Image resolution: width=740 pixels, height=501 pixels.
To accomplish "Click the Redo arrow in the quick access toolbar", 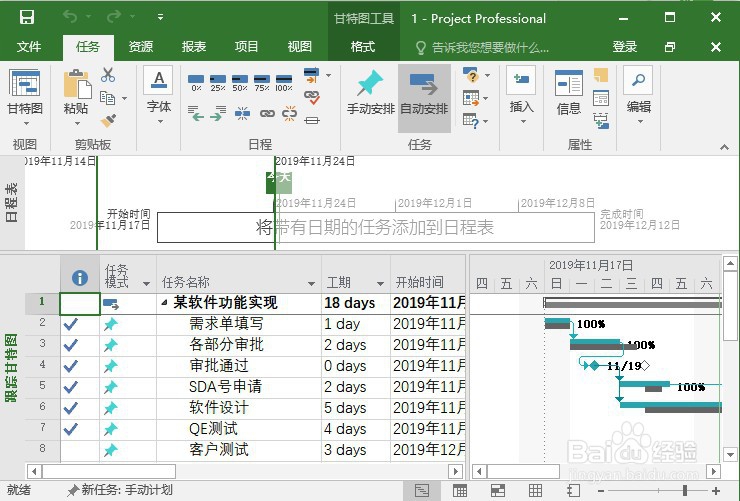I will click(x=114, y=17).
